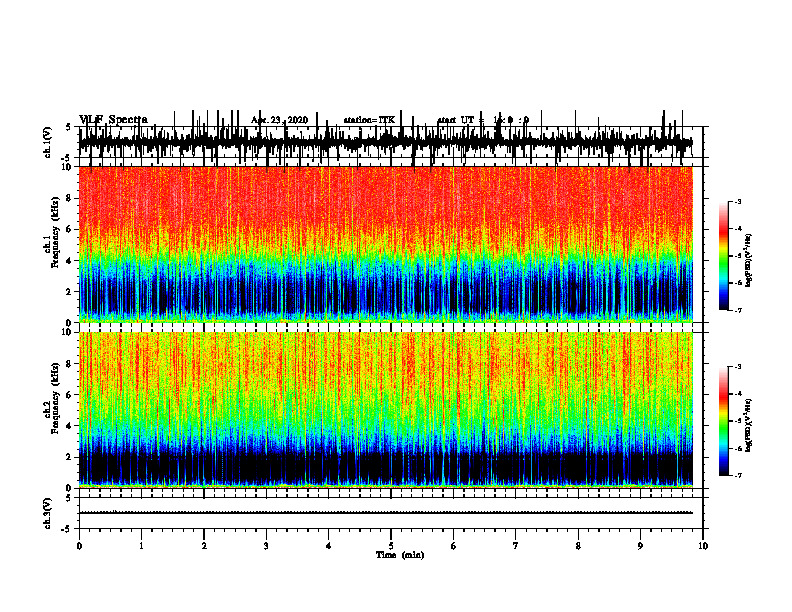This screenshot has width=792, height=612.
Task: Click time axis tick label "0"
Action: 79,546
